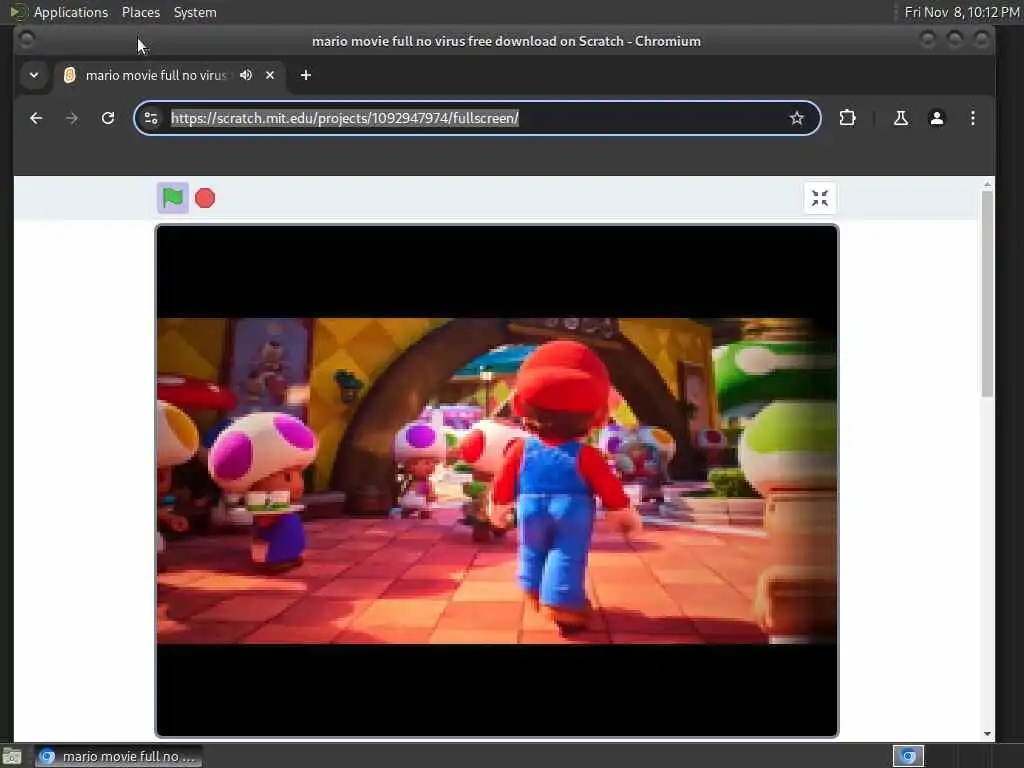Click the URL address bar field
This screenshot has width=1024, height=768.
point(475,118)
